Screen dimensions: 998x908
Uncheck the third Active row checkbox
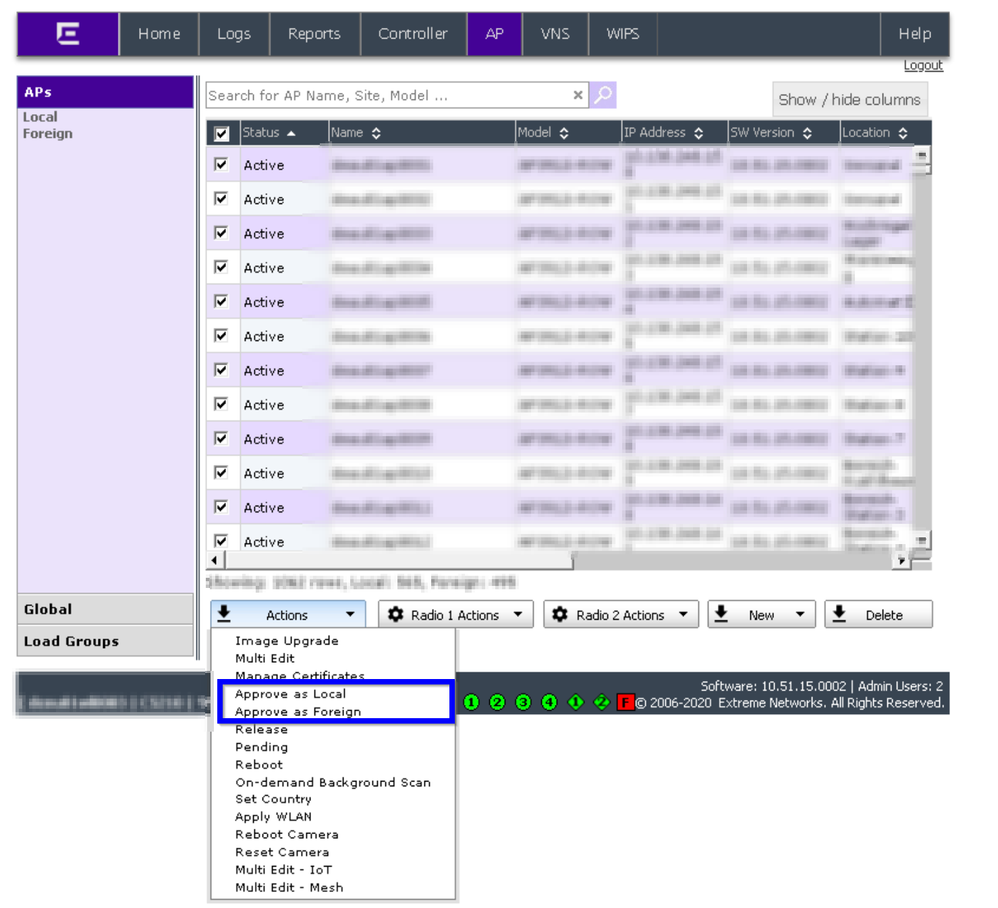tap(222, 233)
